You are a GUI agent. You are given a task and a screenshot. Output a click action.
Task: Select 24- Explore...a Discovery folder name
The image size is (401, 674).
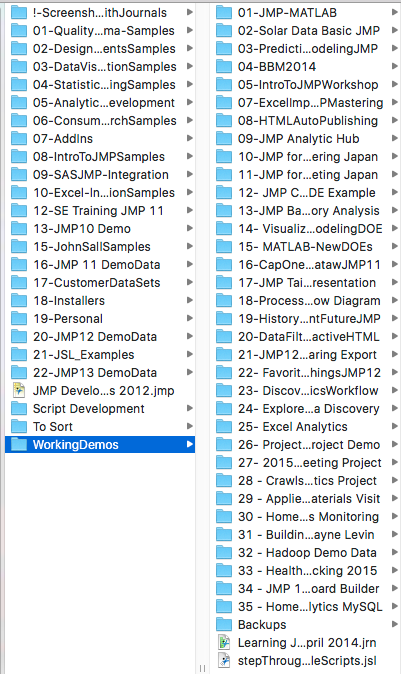coord(309,408)
